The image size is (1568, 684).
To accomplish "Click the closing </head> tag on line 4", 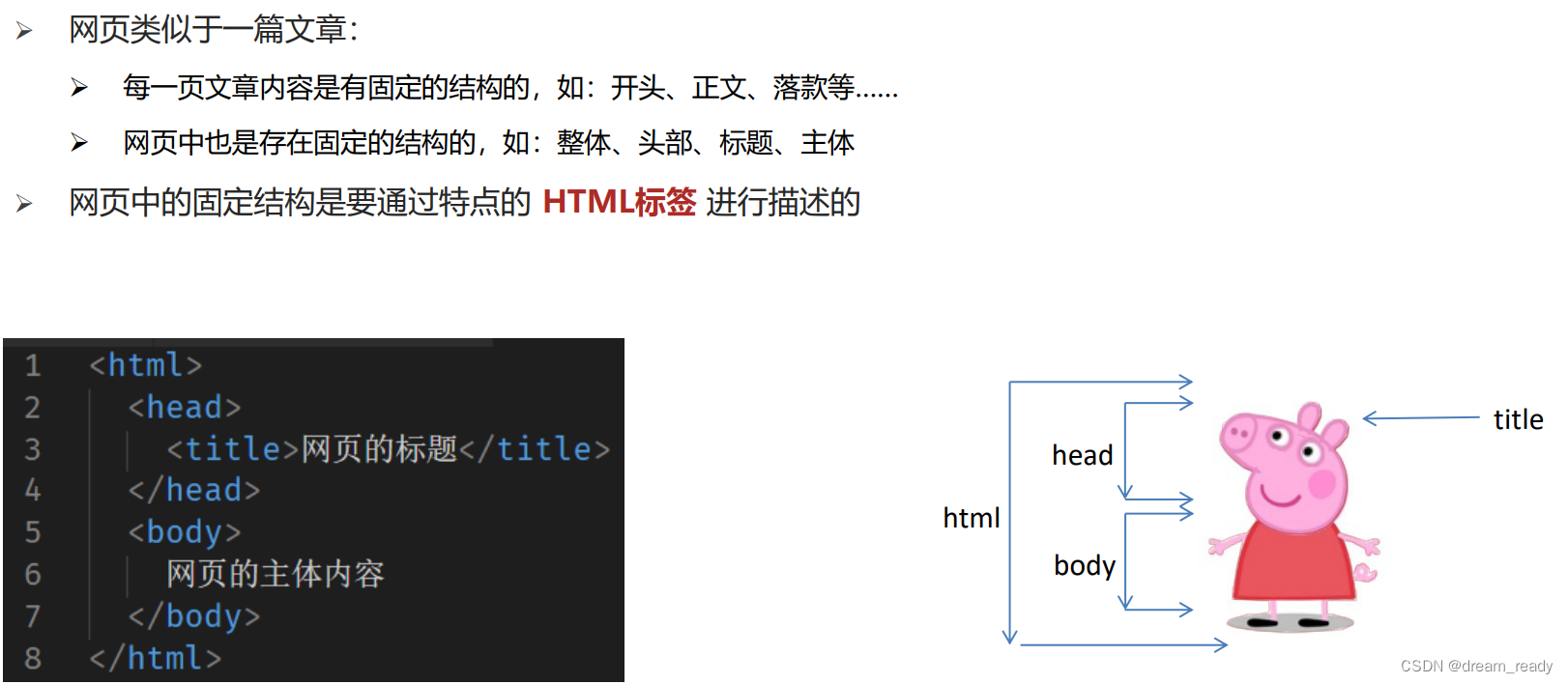I will coord(194,490).
